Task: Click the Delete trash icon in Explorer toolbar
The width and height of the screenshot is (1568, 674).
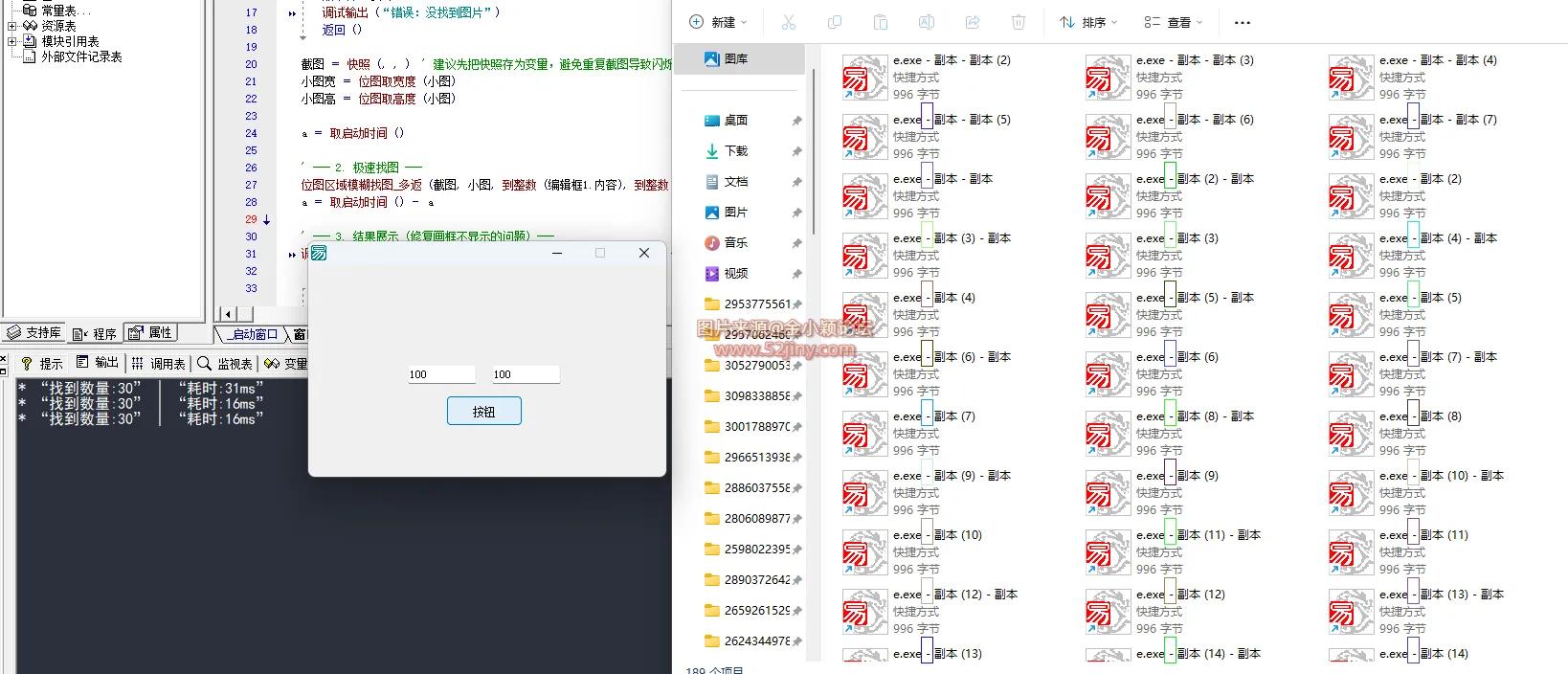Action: [1019, 22]
